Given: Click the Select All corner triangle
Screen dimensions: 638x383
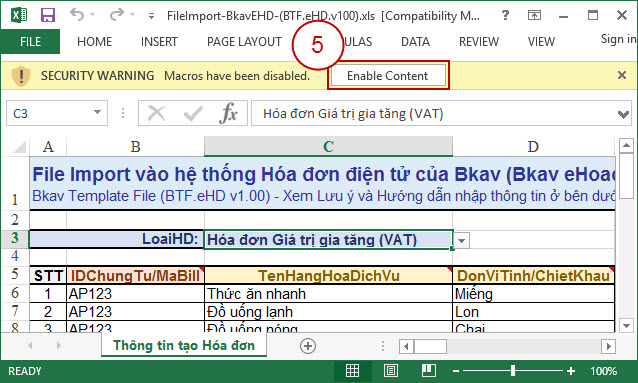Looking at the screenshot, I should (19, 147).
